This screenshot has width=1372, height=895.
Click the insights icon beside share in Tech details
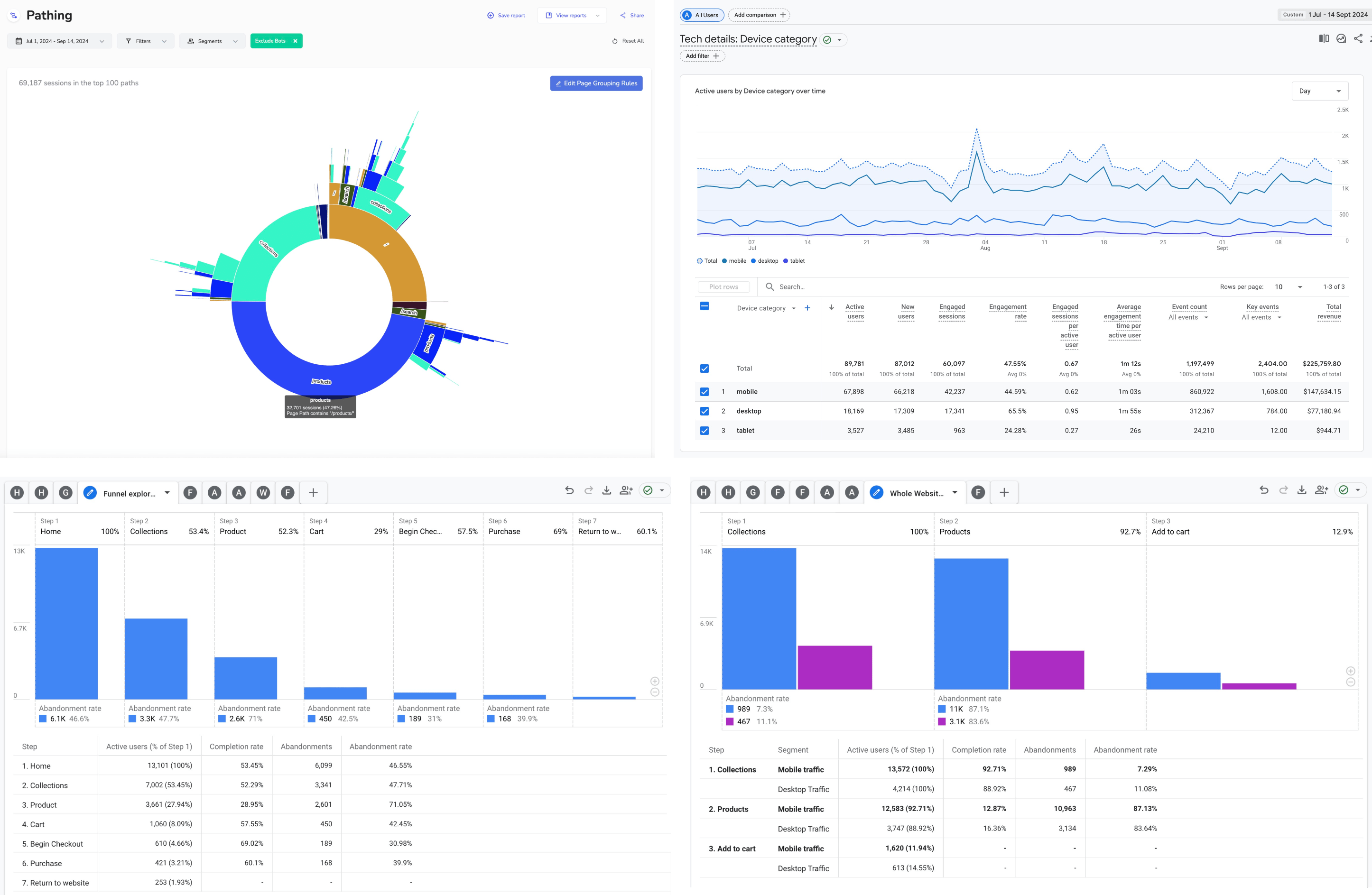click(x=1341, y=38)
